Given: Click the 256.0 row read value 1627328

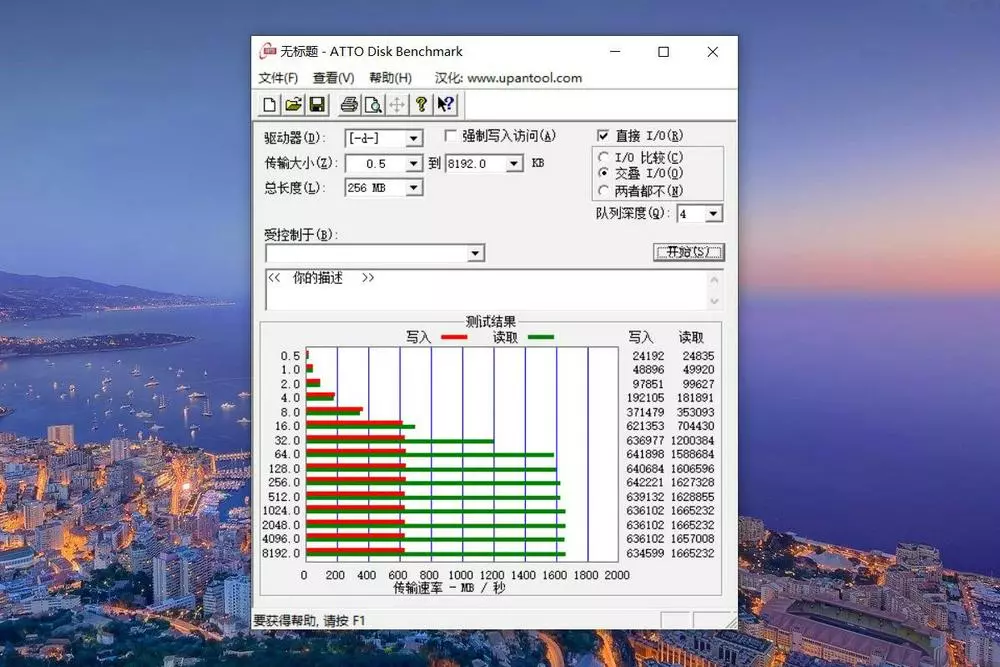Looking at the screenshot, I should [693, 482].
